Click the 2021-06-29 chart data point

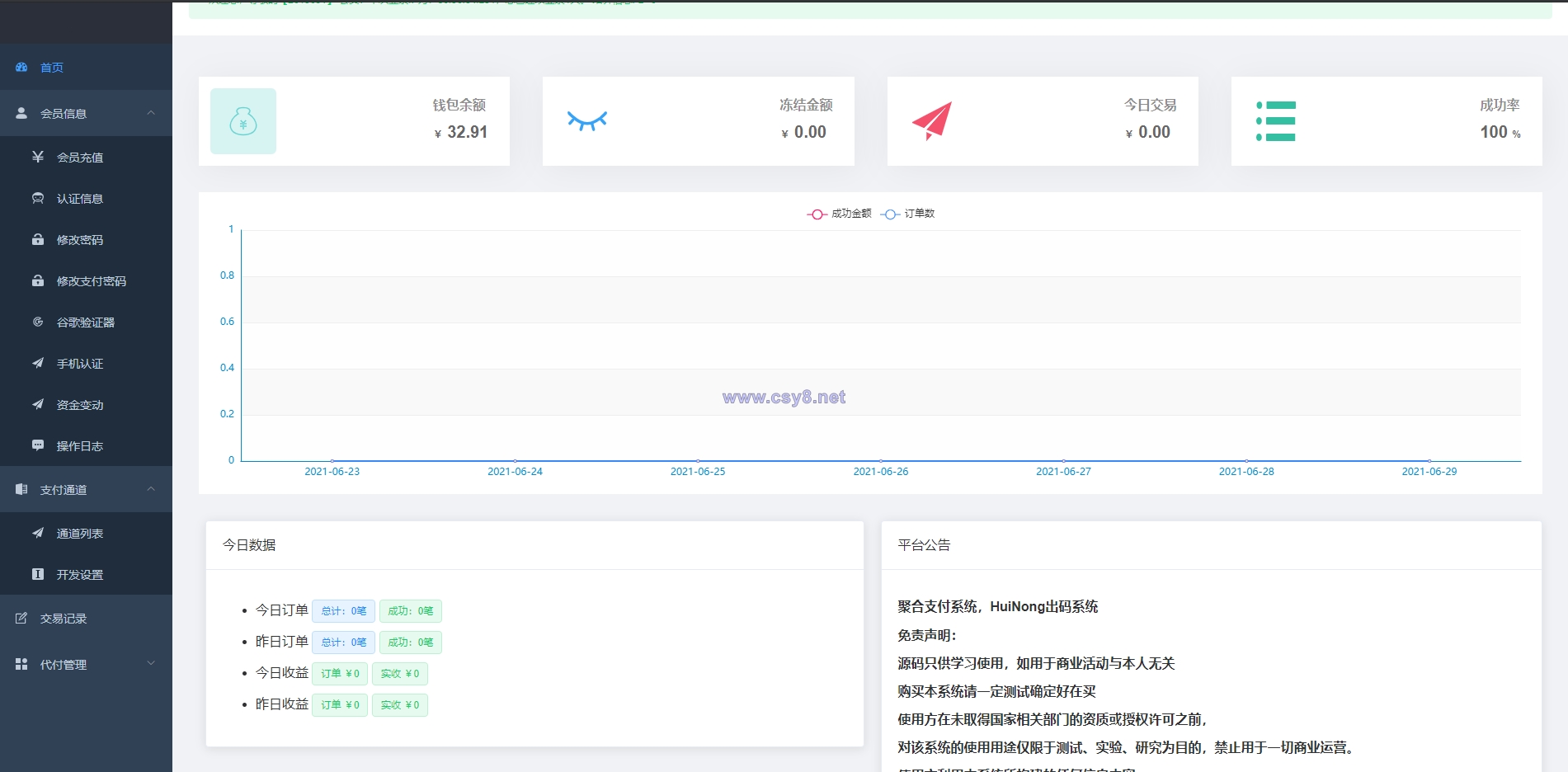[1429, 461]
